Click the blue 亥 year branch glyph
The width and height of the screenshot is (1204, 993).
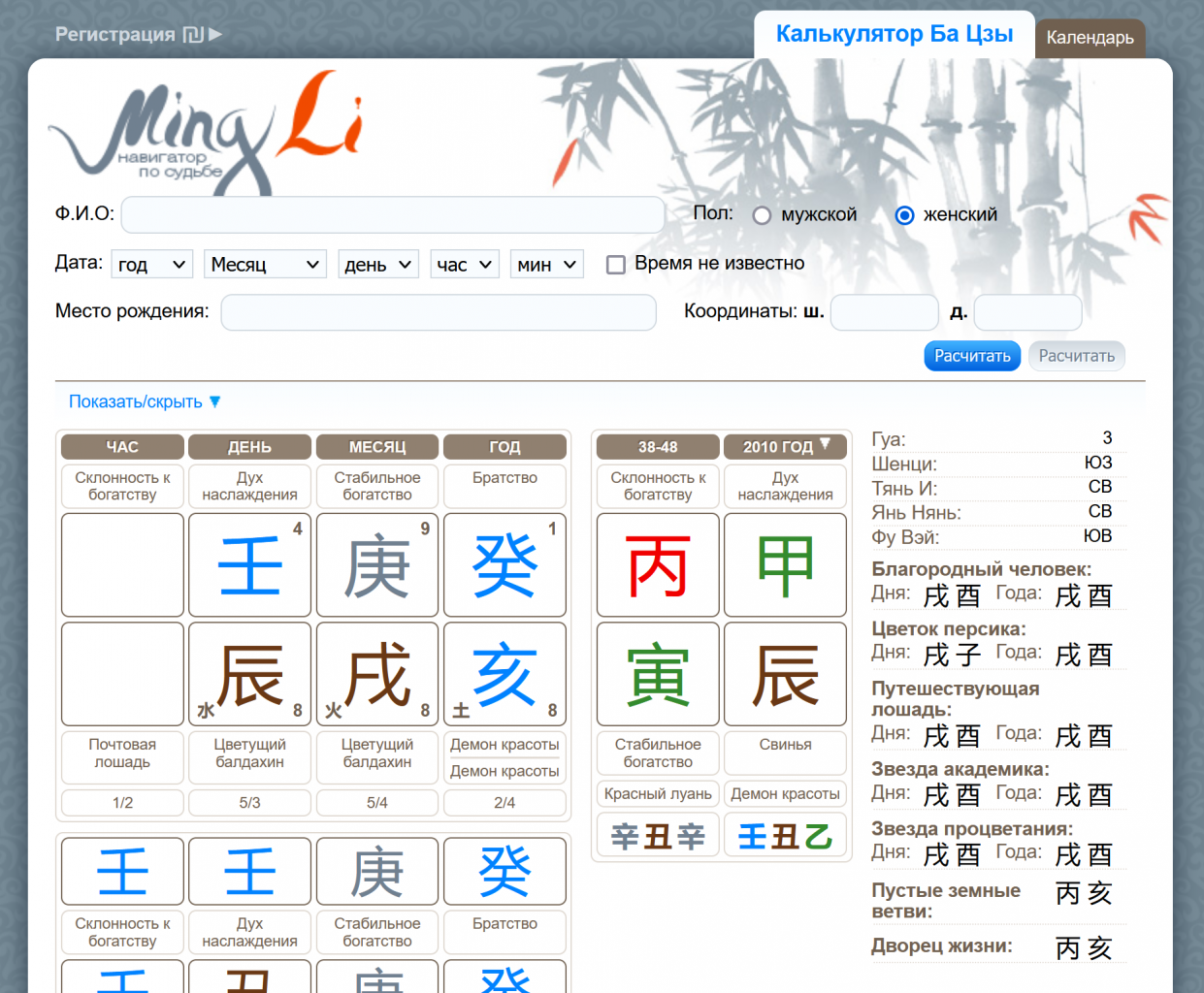pos(504,675)
